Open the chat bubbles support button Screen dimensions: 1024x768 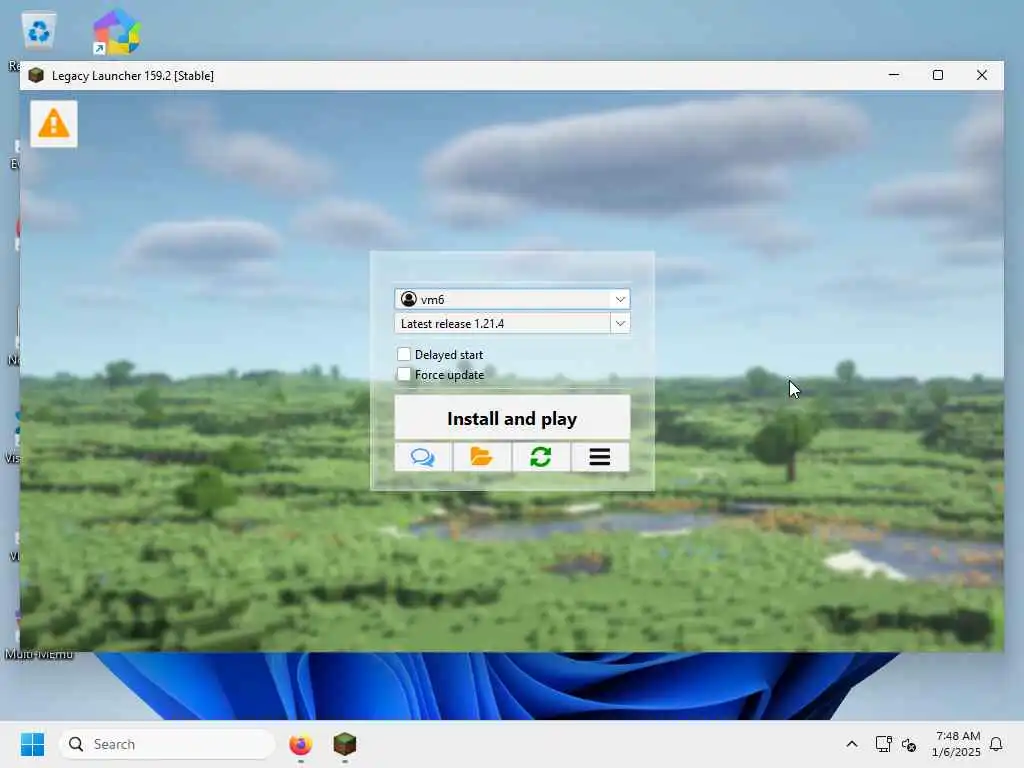pyautogui.click(x=423, y=456)
